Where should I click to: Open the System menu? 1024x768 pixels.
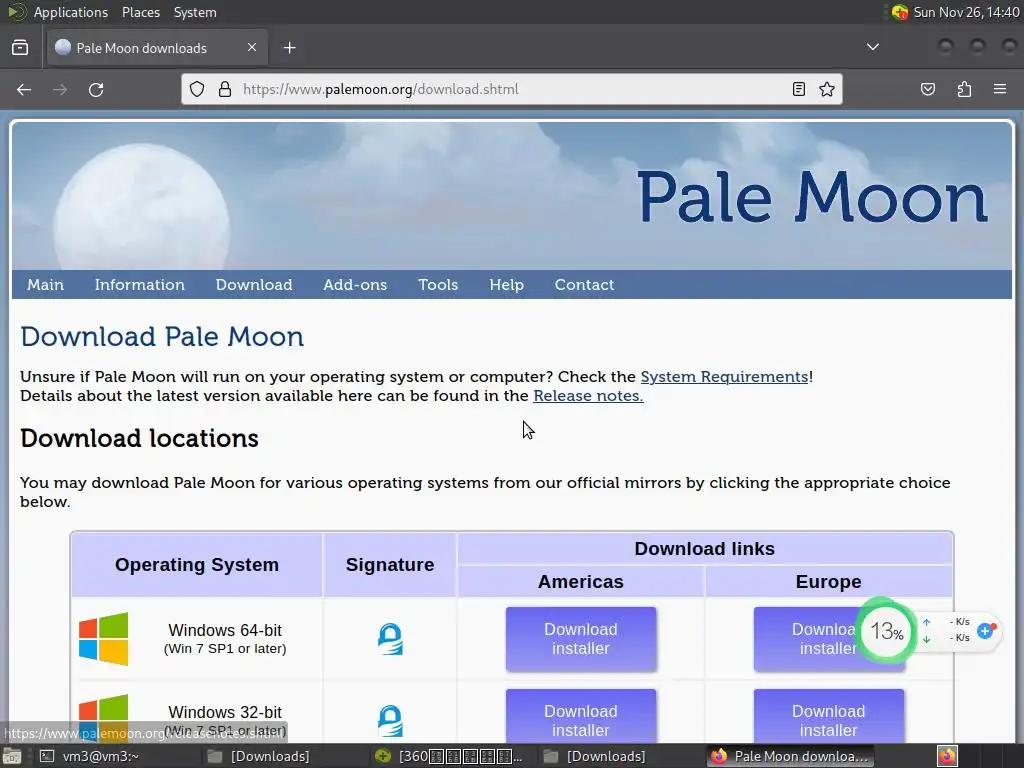(x=195, y=12)
